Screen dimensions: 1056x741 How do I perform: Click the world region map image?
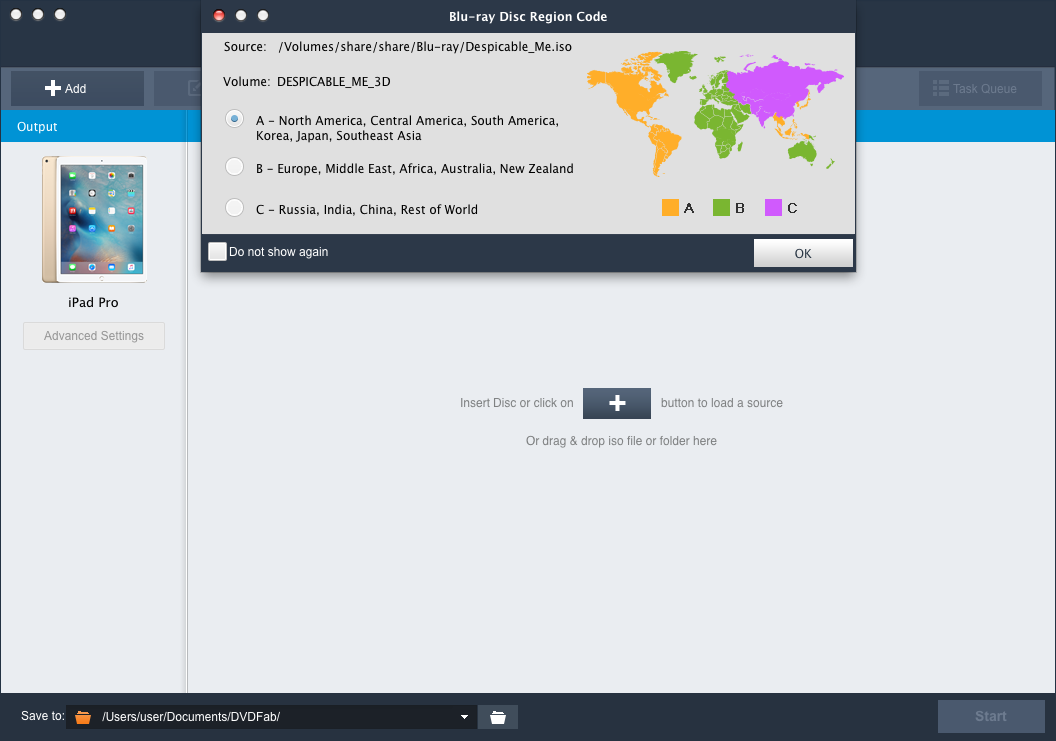(x=715, y=113)
